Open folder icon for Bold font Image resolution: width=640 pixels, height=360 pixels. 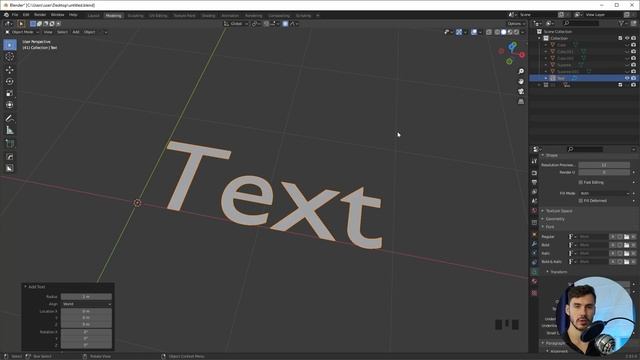(x=627, y=245)
